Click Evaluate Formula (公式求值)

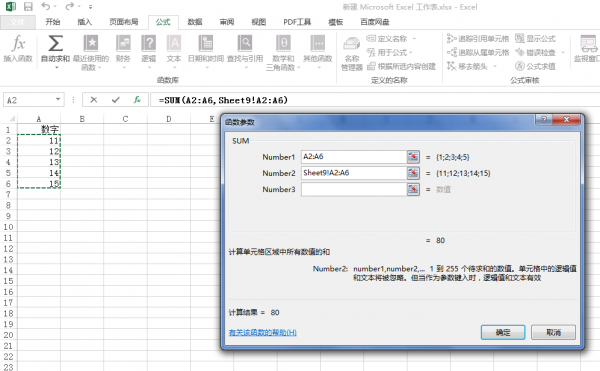pos(535,67)
